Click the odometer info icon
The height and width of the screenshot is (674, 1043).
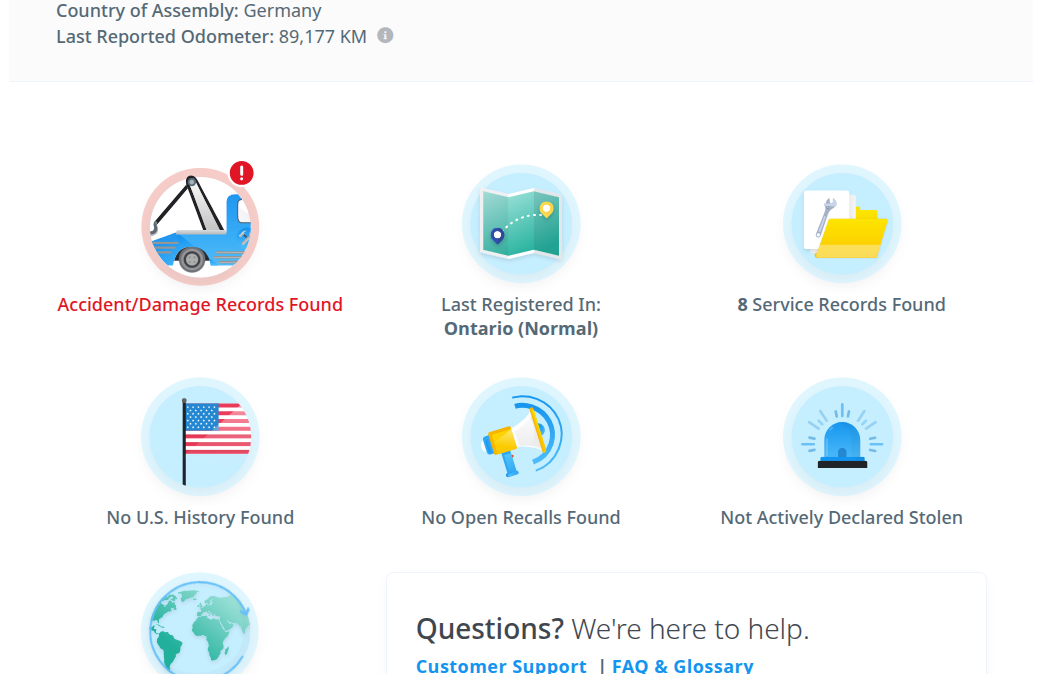coord(385,35)
